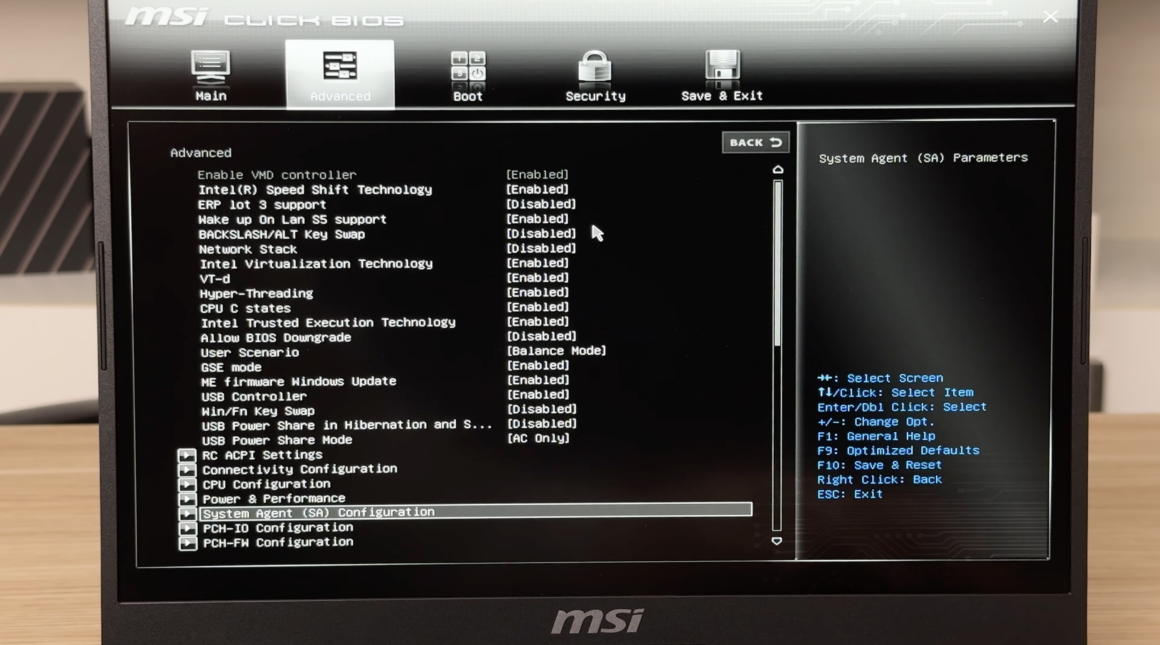Viewport: 1160px width, 645px height.
Task: Open System Agent (SA) Configuration submenu
Action: [x=476, y=512]
